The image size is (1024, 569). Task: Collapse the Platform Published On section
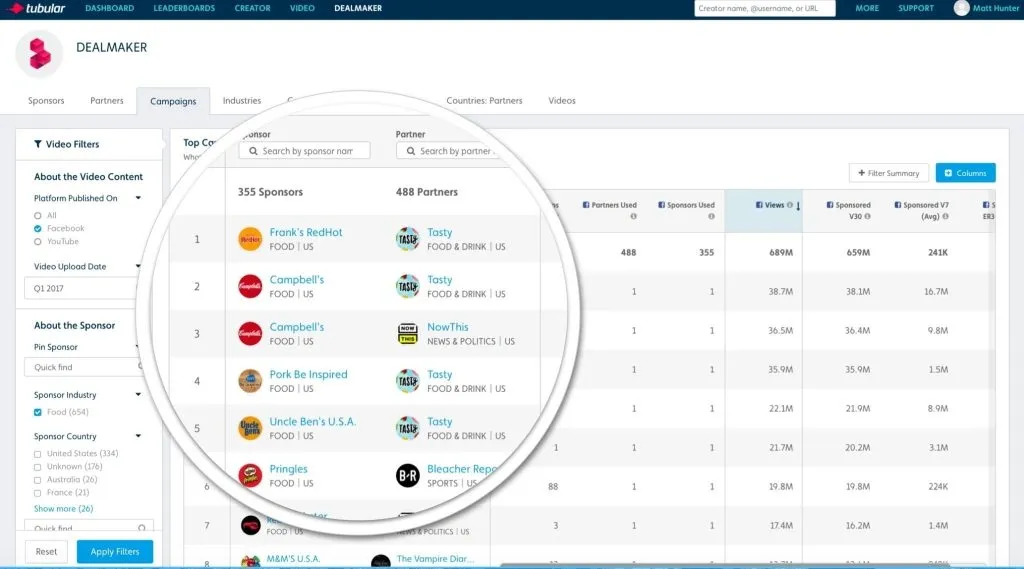pos(138,198)
